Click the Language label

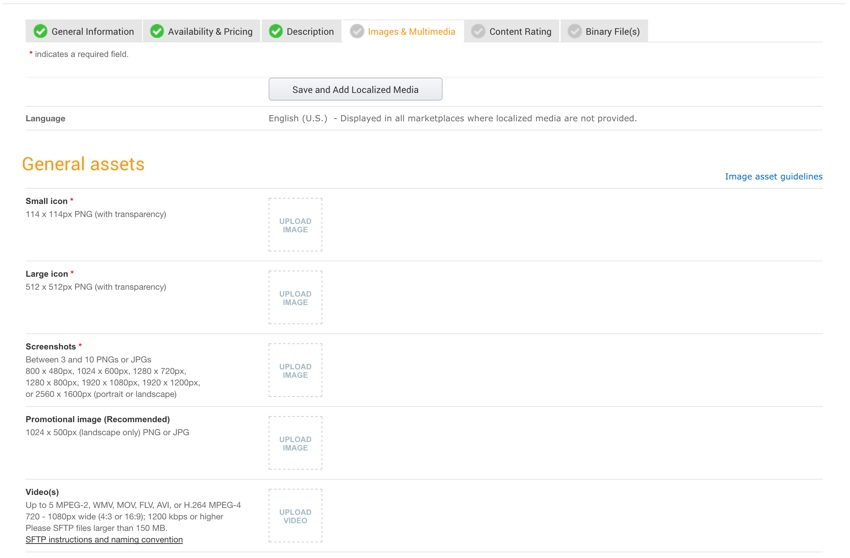tap(46, 118)
